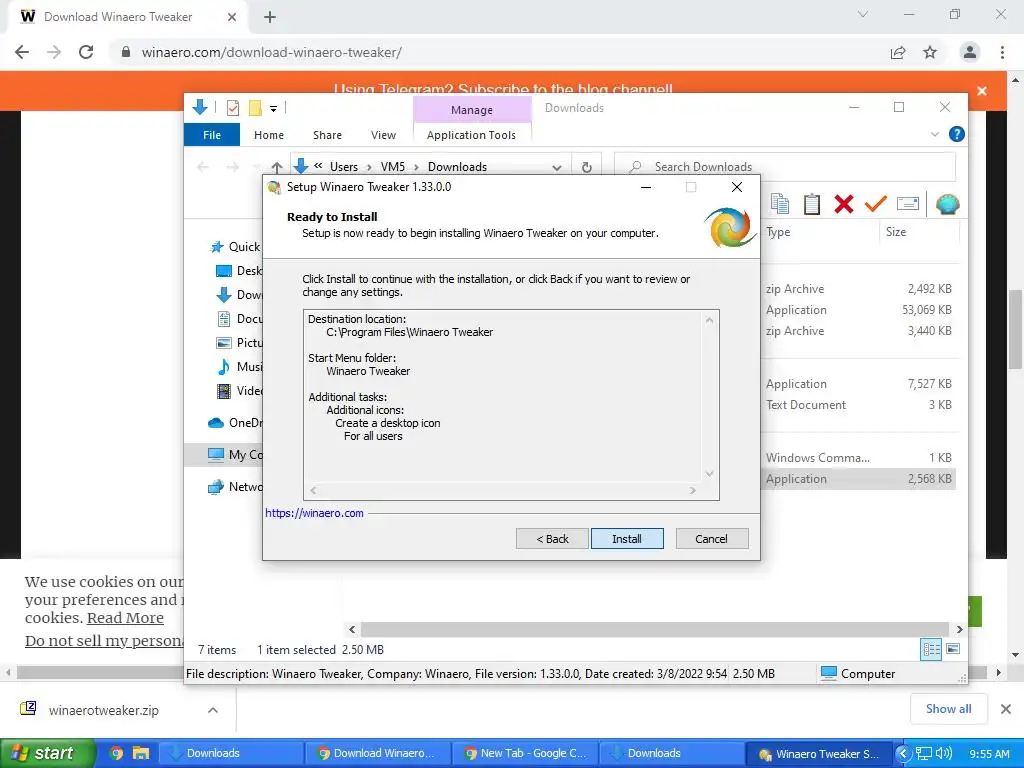Expand winaerotweaker.zip download options chevron

coord(213,710)
